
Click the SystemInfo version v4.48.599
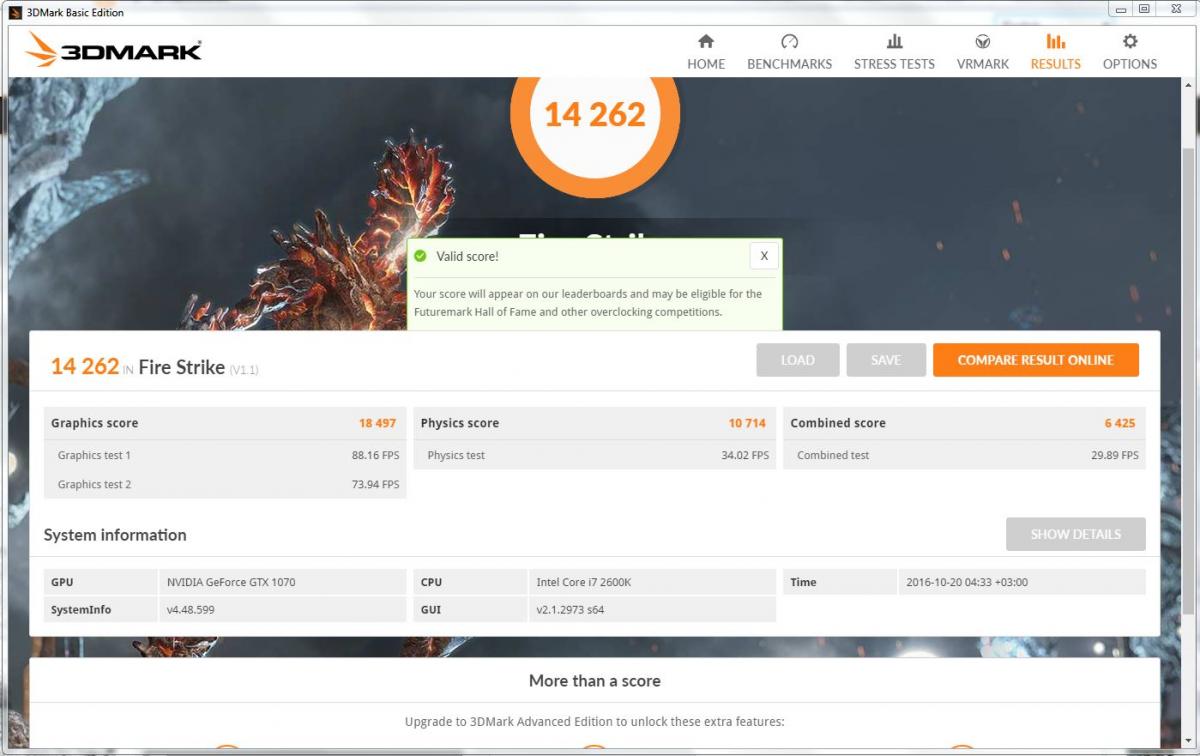point(191,609)
